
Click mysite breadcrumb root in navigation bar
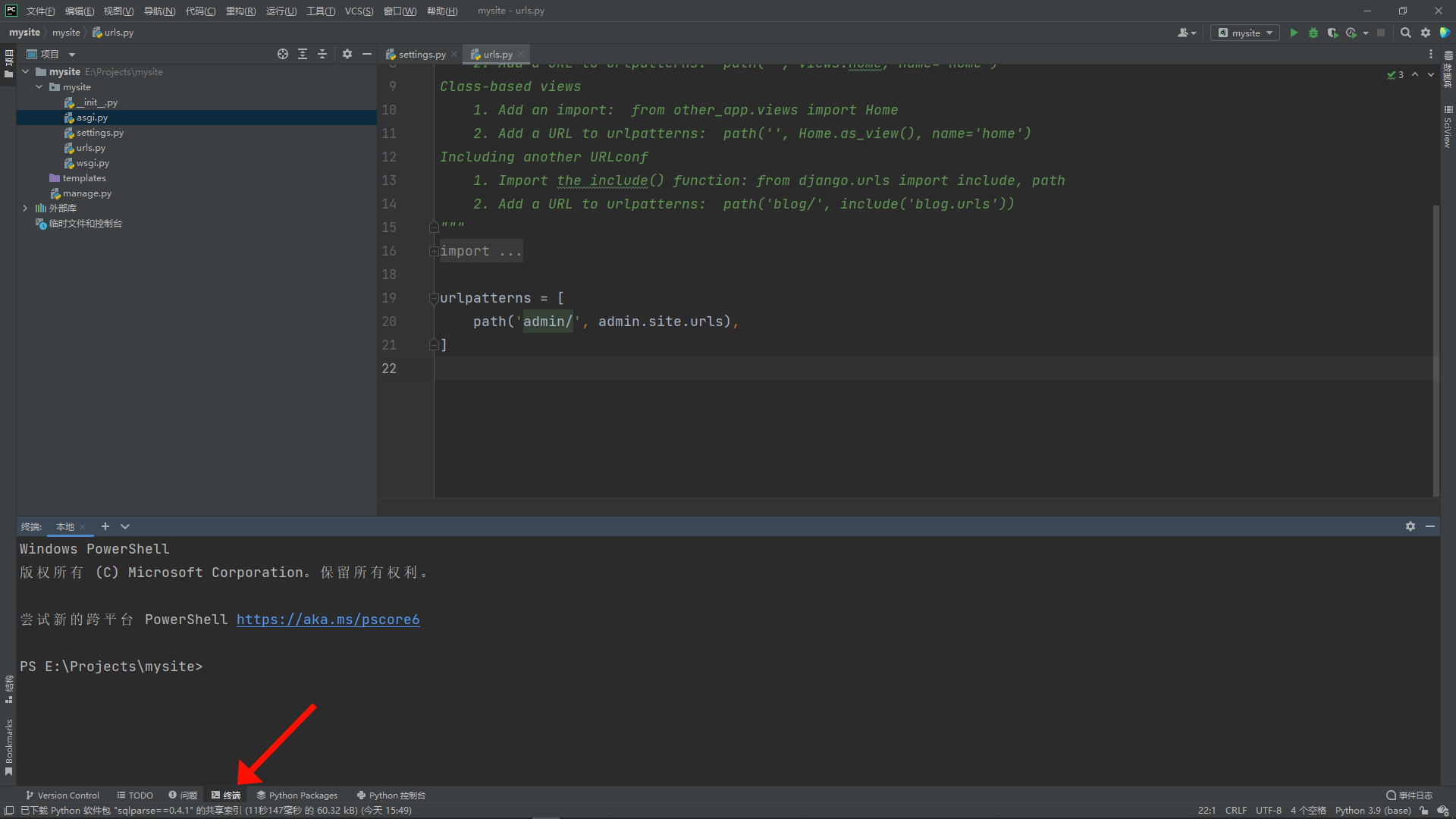pos(24,33)
